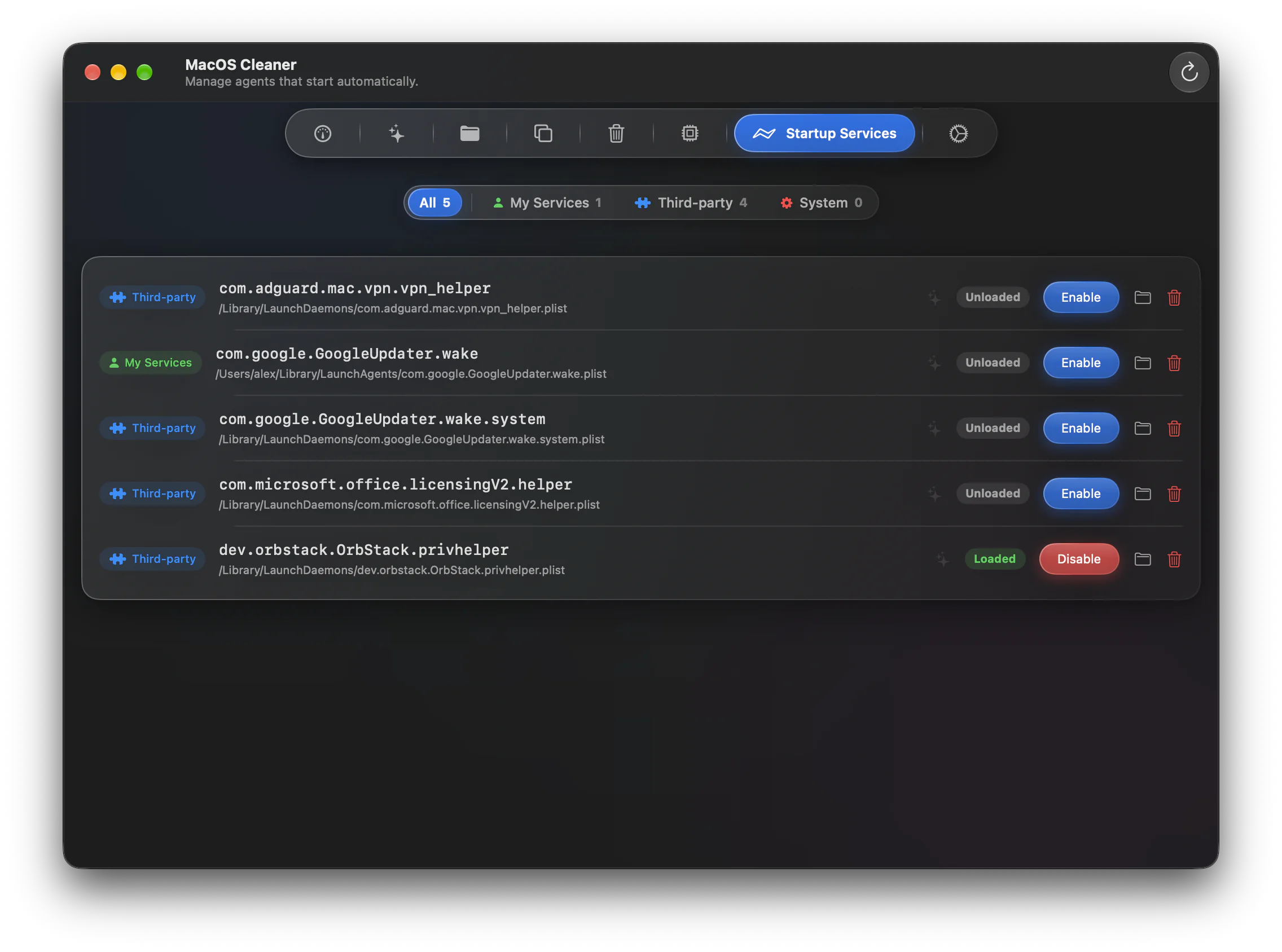
Task: Open the sparkle smart-clean toolbar icon
Action: tap(396, 134)
